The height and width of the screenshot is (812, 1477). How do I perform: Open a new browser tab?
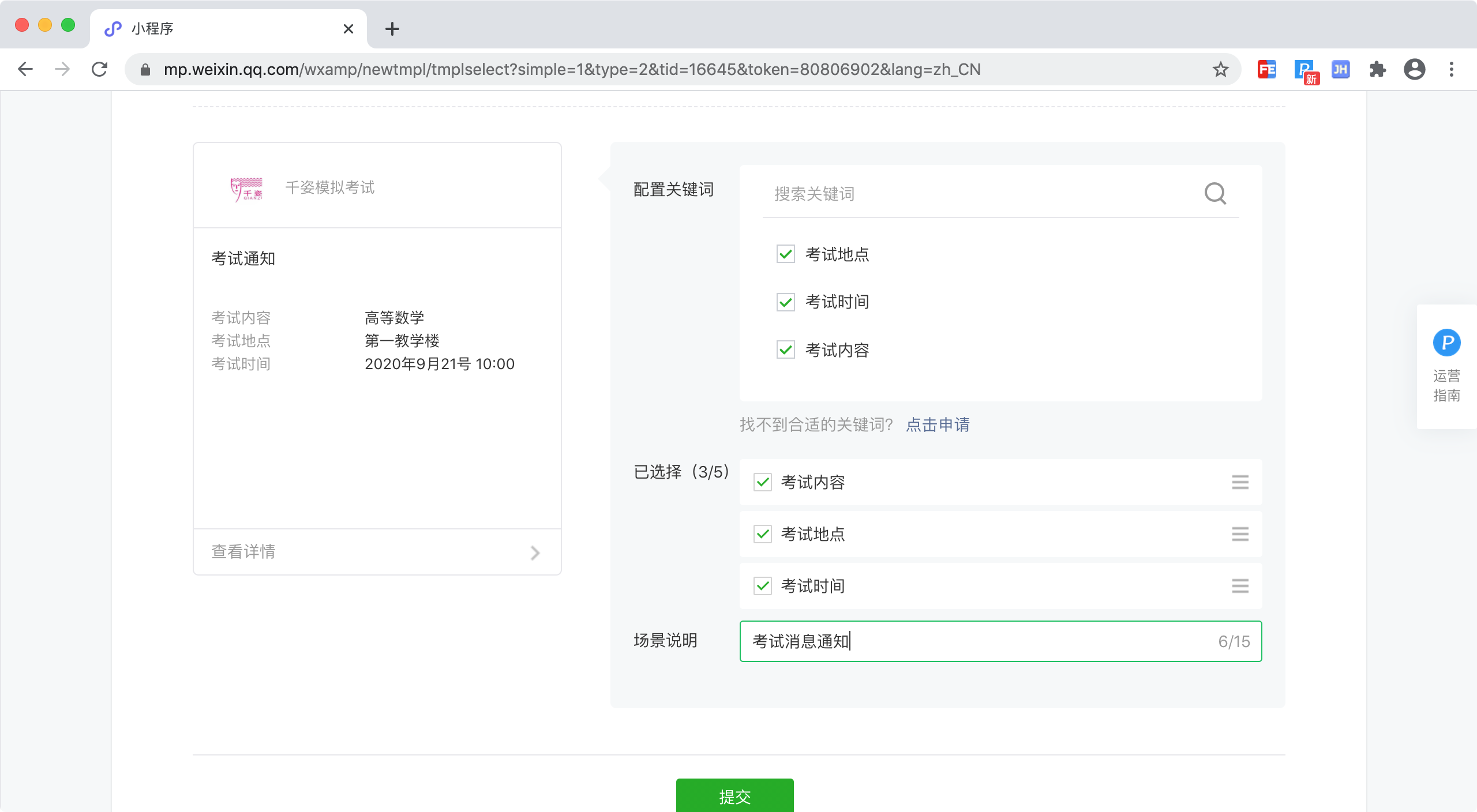[x=392, y=29]
